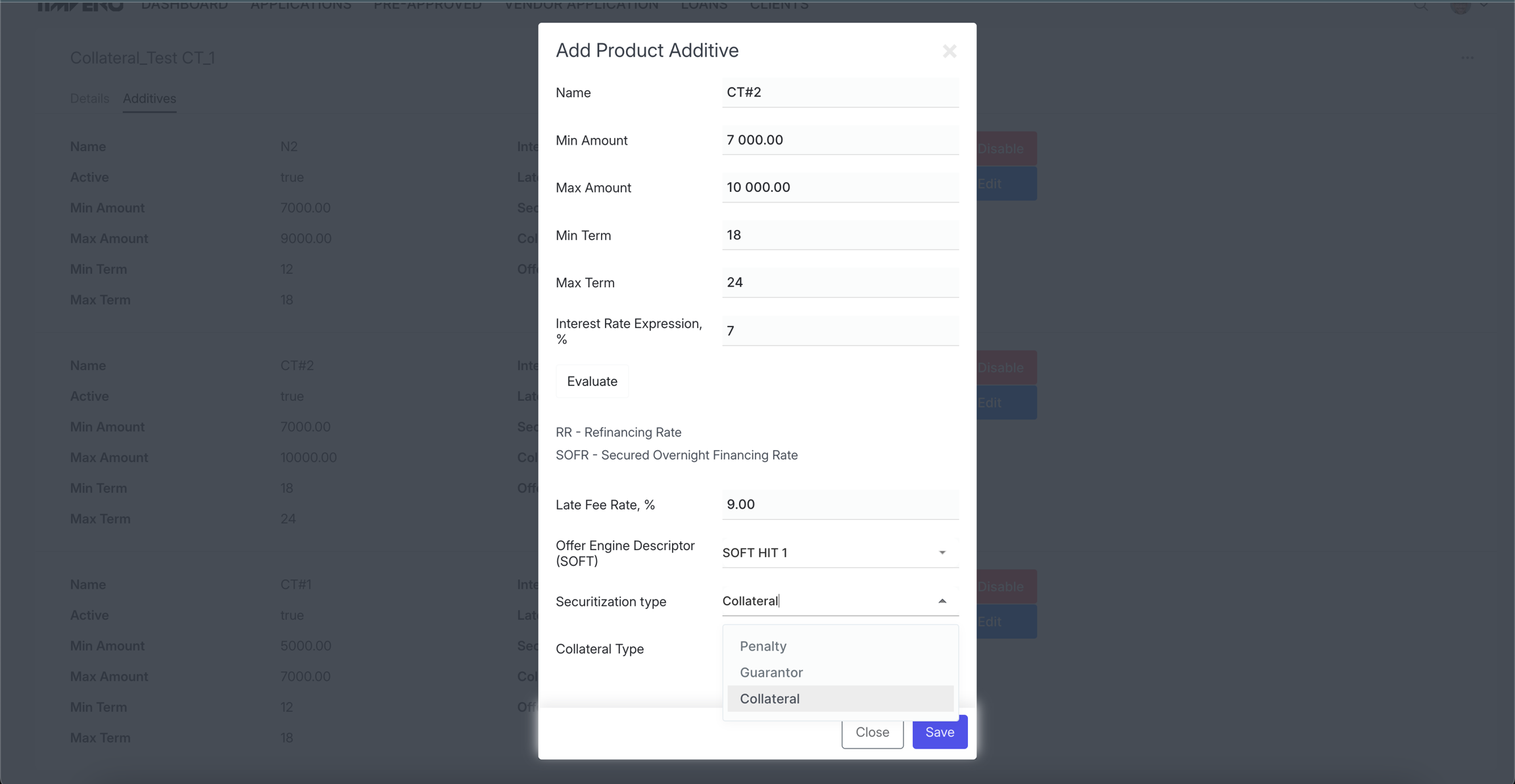Click the Name input field
The width and height of the screenshot is (1515, 784).
840,93
